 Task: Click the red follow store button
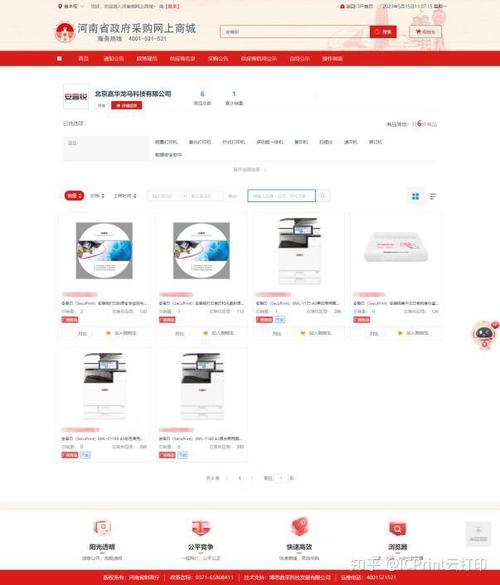[x=126, y=106]
